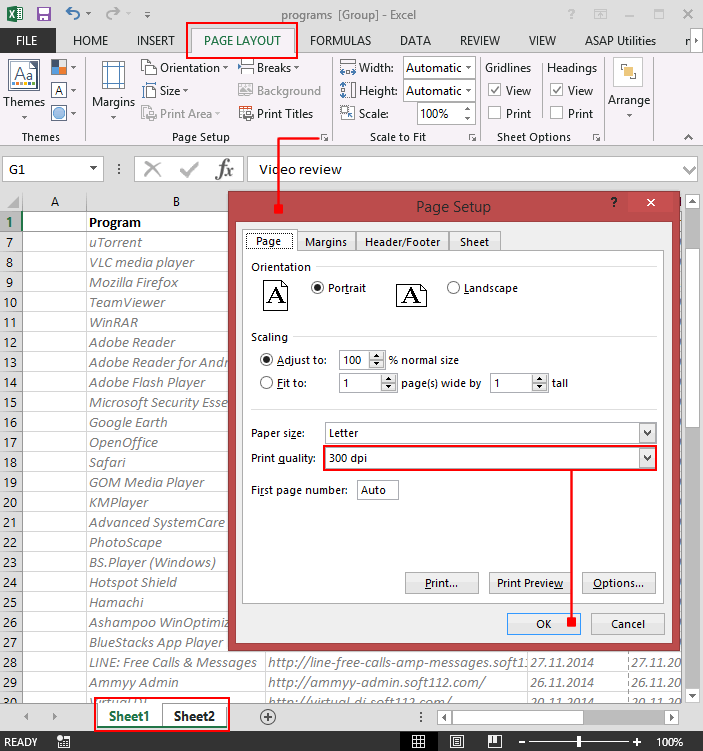Click the Cancel entry X icon
Image resolution: width=703 pixels, height=751 pixels.
pyautogui.click(x=152, y=169)
